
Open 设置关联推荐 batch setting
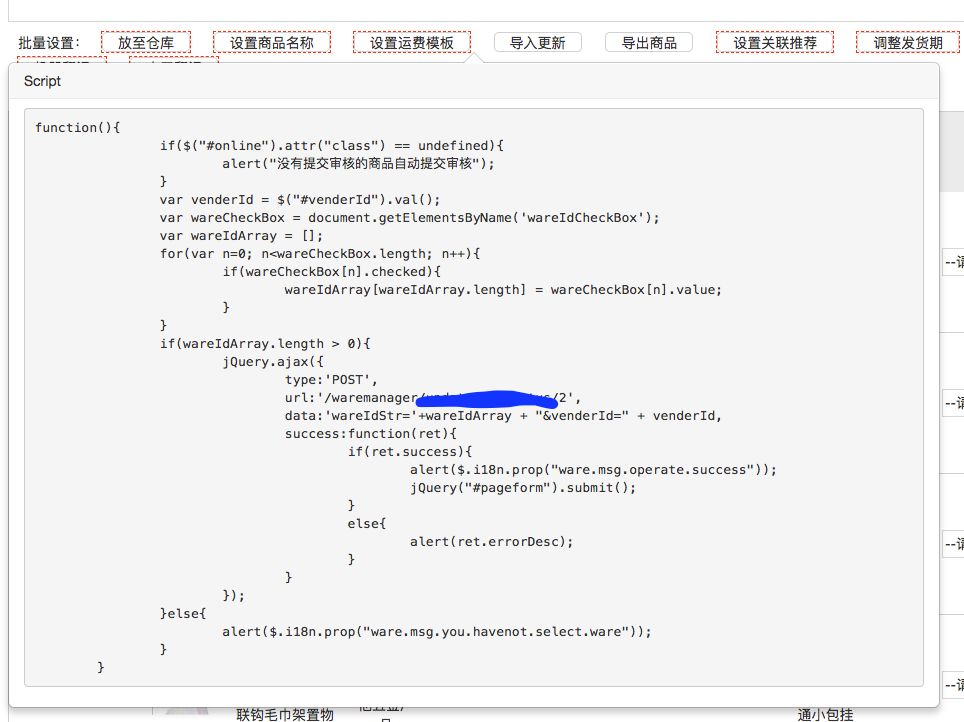tap(775, 42)
